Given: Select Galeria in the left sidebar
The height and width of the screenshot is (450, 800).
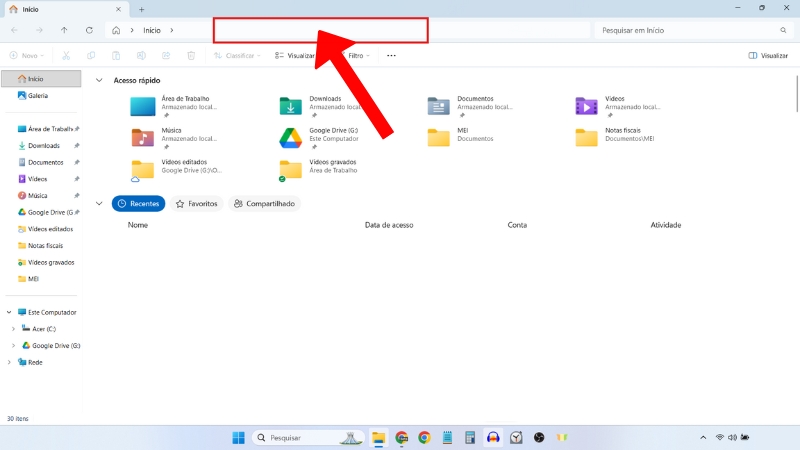Looking at the screenshot, I should coord(38,96).
